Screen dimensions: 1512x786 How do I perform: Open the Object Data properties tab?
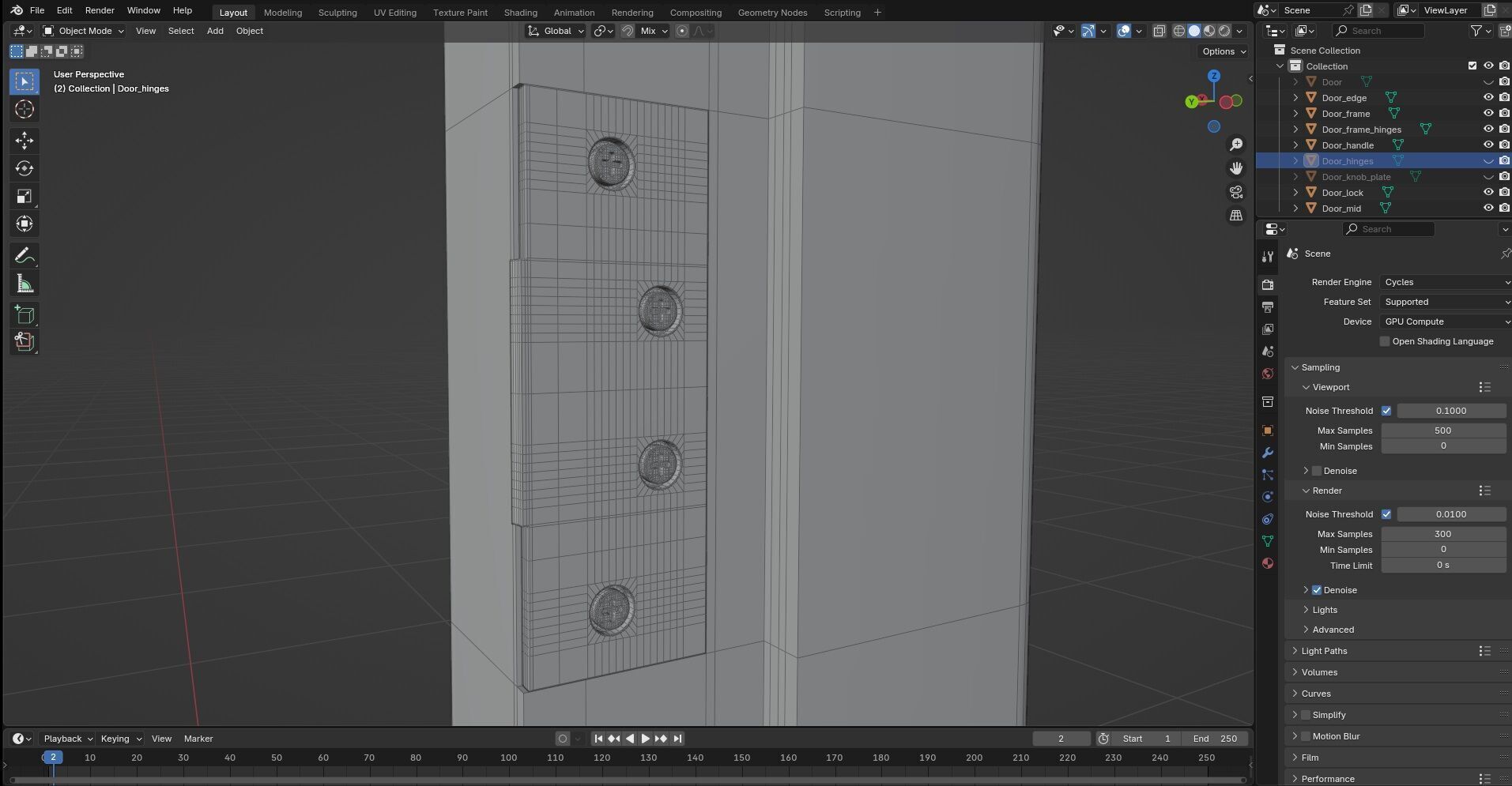[1268, 541]
